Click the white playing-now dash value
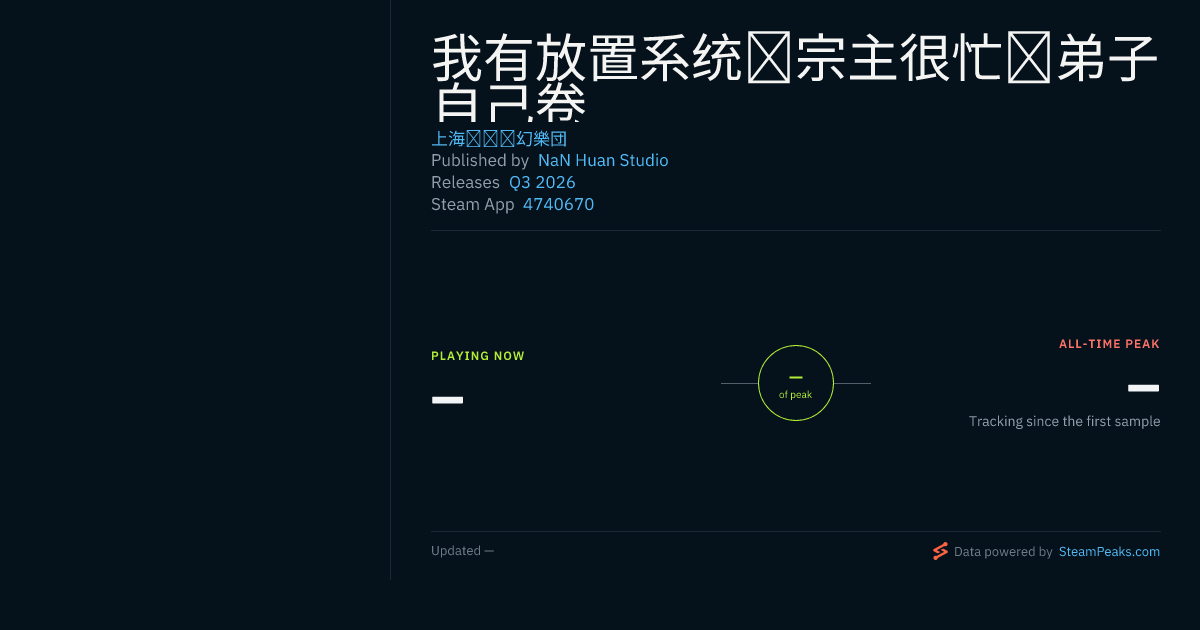Screen dimensions: 1200x630 tap(447, 400)
